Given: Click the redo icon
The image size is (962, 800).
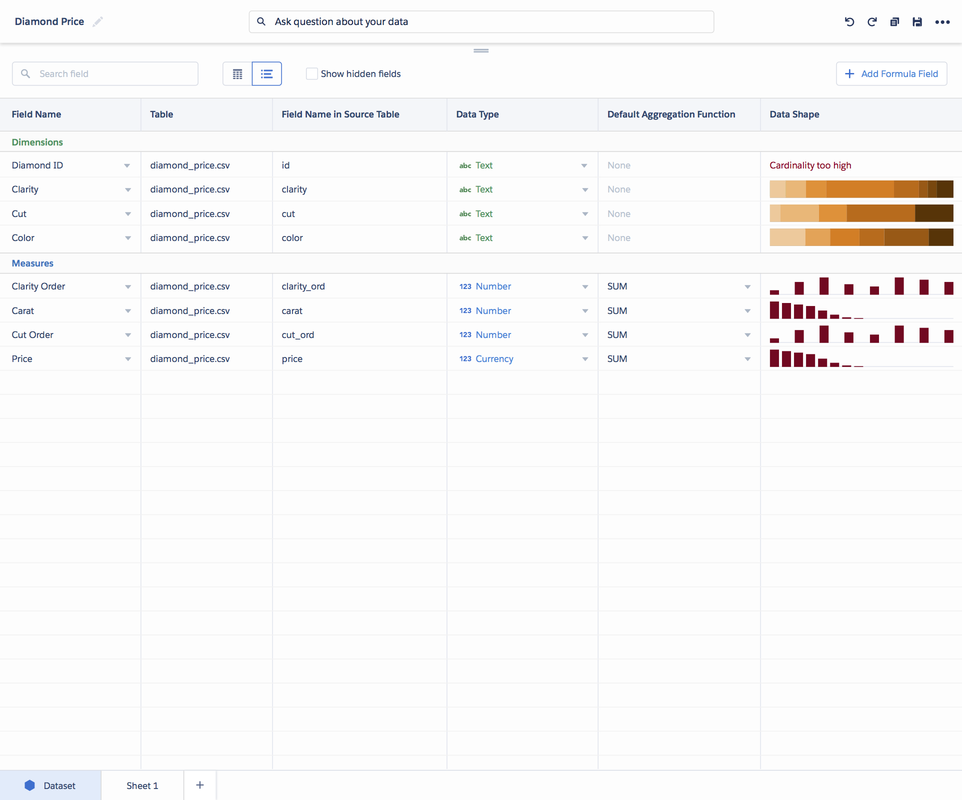Looking at the screenshot, I should coord(872,22).
